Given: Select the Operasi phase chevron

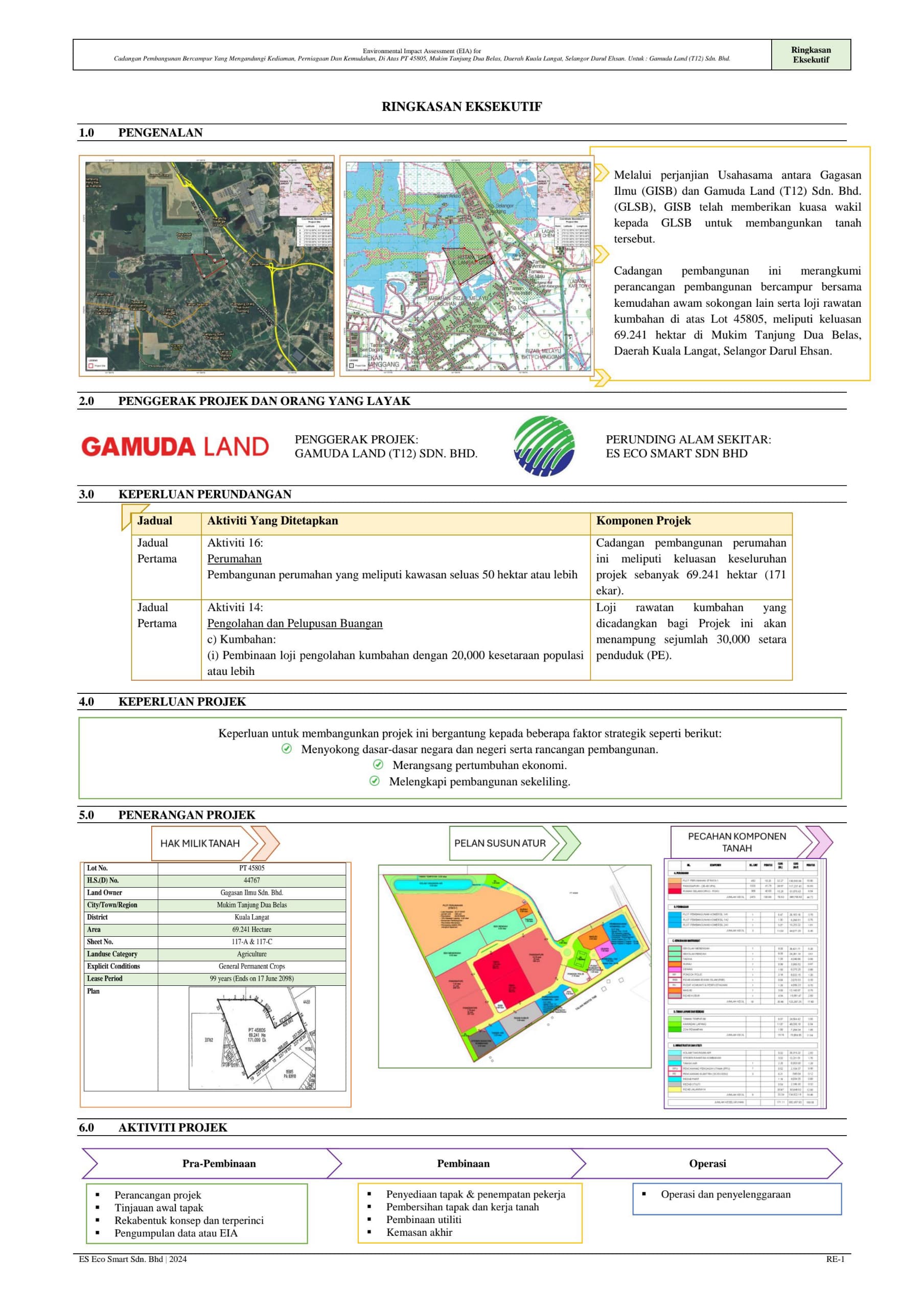Looking at the screenshot, I should coord(707,1164).
